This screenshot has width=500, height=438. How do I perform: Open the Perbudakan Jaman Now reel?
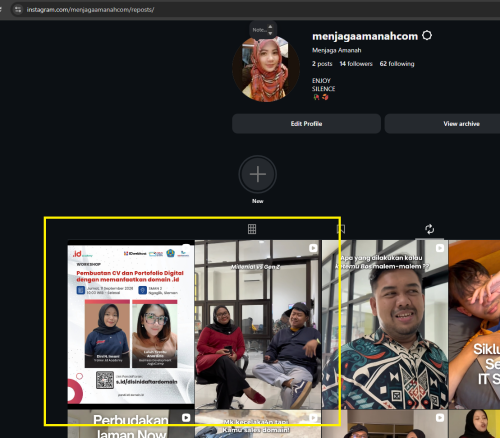[131, 424]
